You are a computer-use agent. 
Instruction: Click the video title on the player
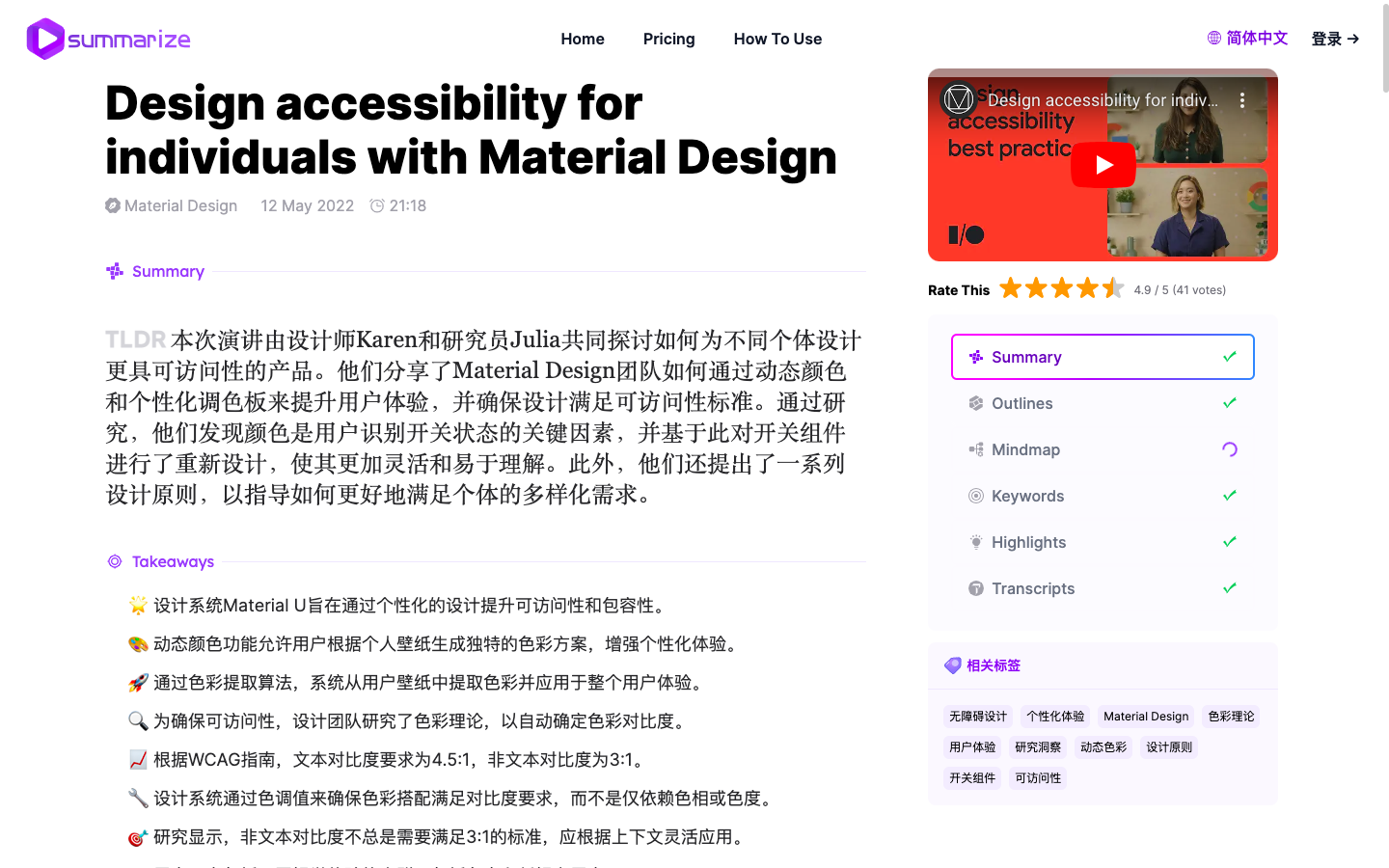click(1103, 100)
